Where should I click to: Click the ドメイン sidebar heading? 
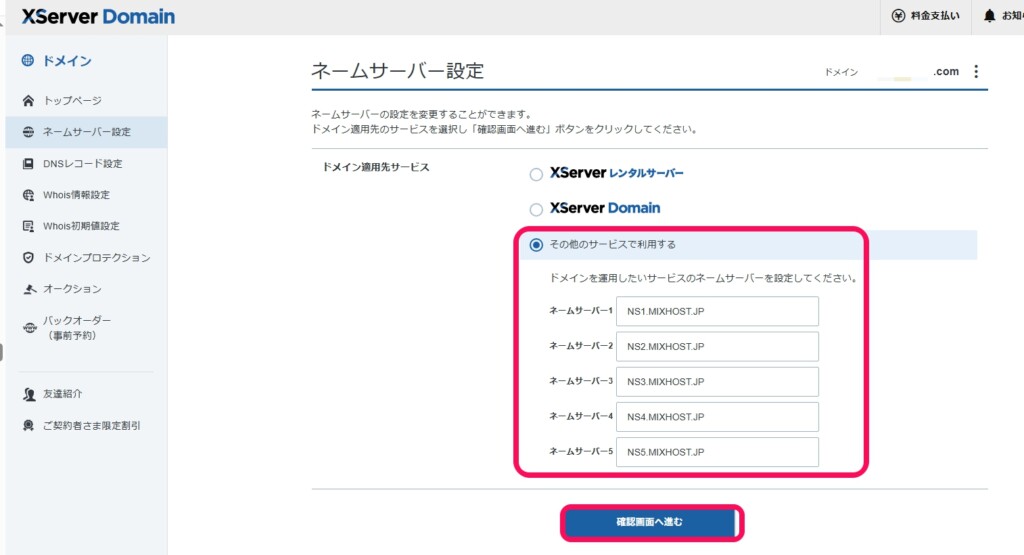(x=67, y=61)
